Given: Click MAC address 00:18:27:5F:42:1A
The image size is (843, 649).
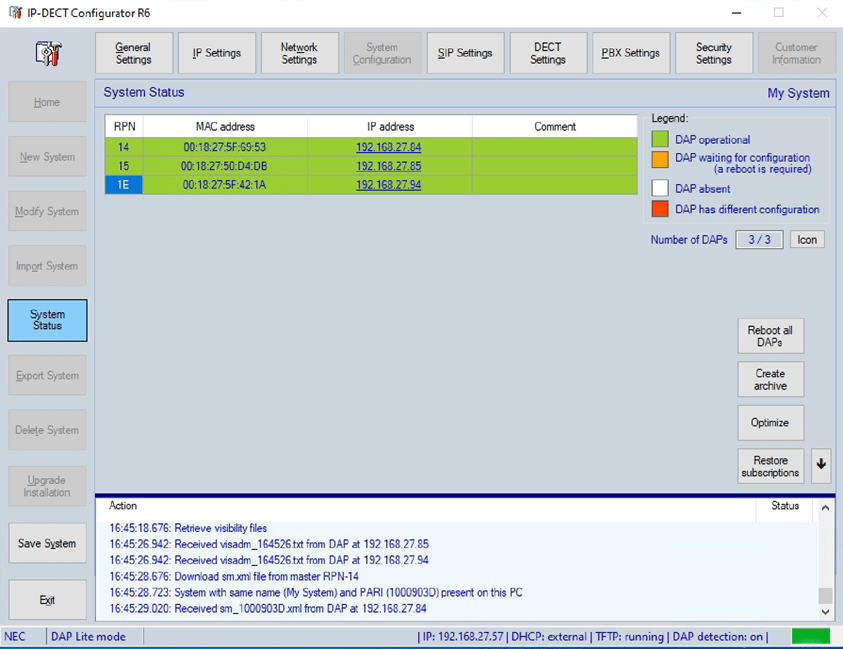Looking at the screenshot, I should pos(225,184).
